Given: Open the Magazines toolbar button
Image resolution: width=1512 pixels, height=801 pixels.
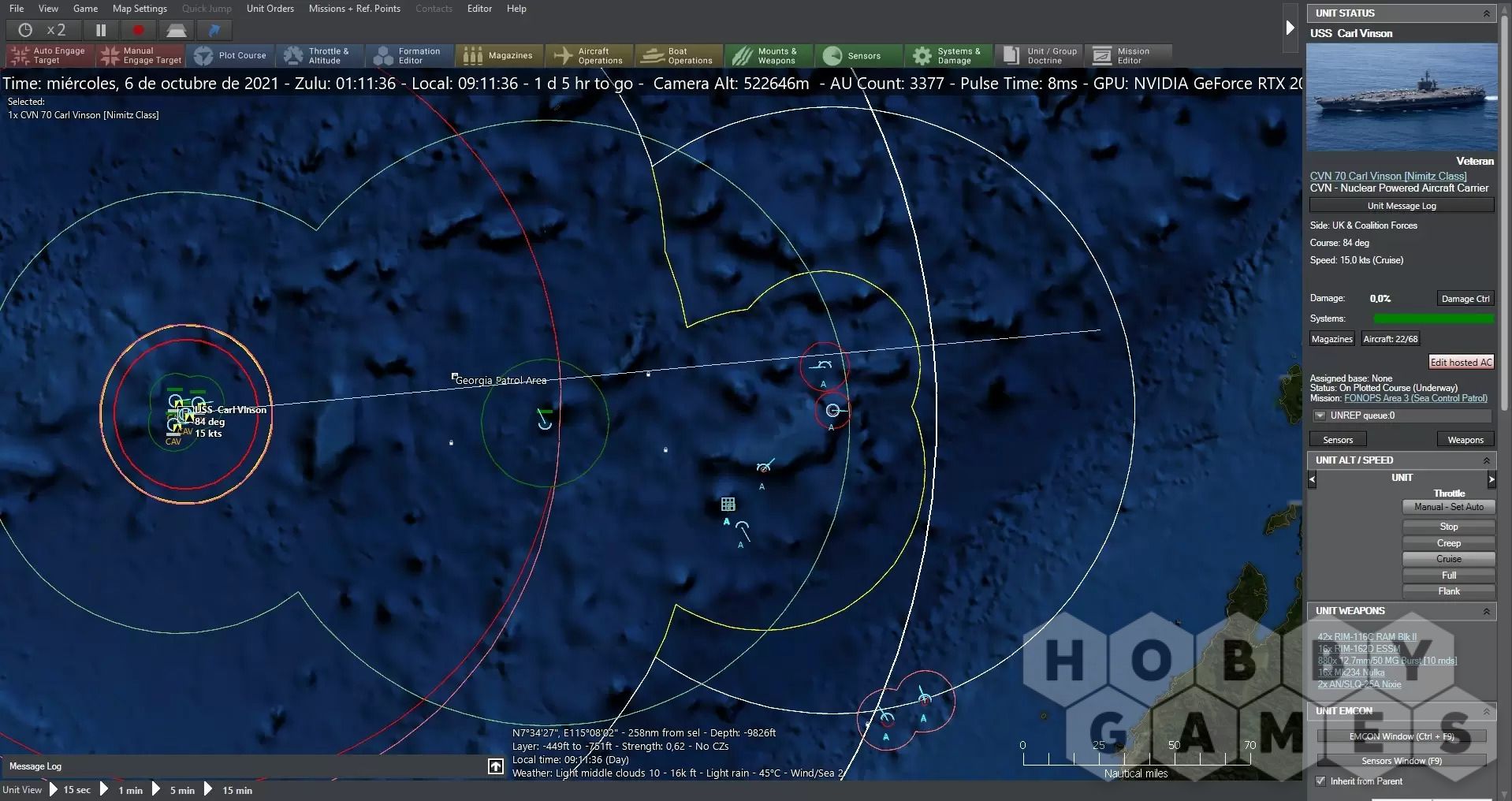Looking at the screenshot, I should tap(500, 55).
